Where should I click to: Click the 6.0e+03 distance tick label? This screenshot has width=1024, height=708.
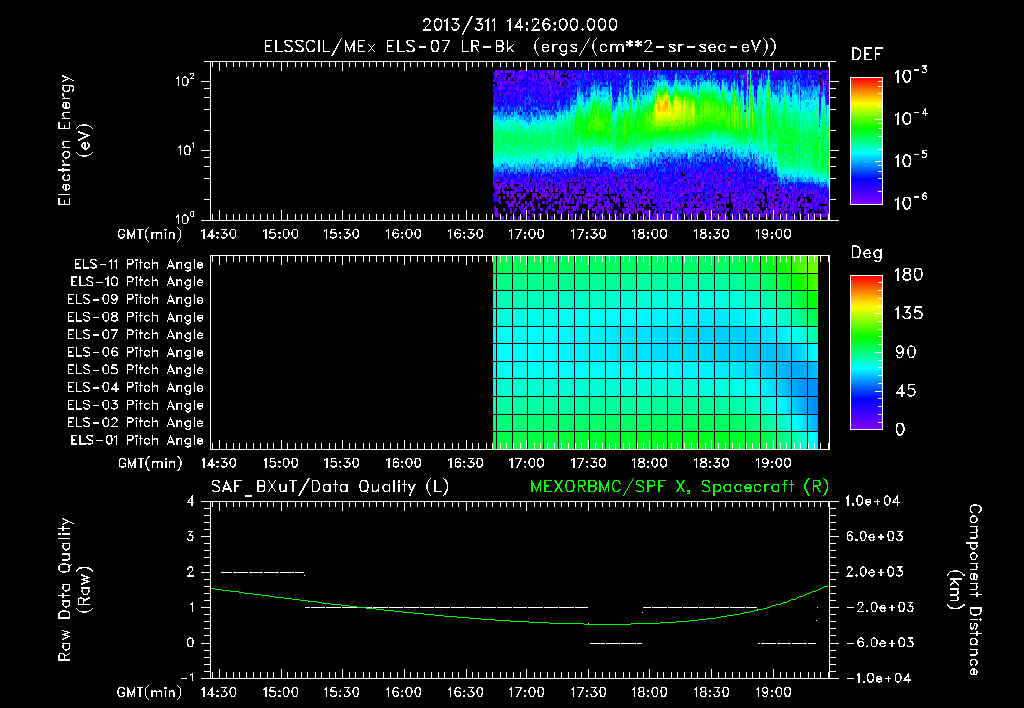(875, 536)
